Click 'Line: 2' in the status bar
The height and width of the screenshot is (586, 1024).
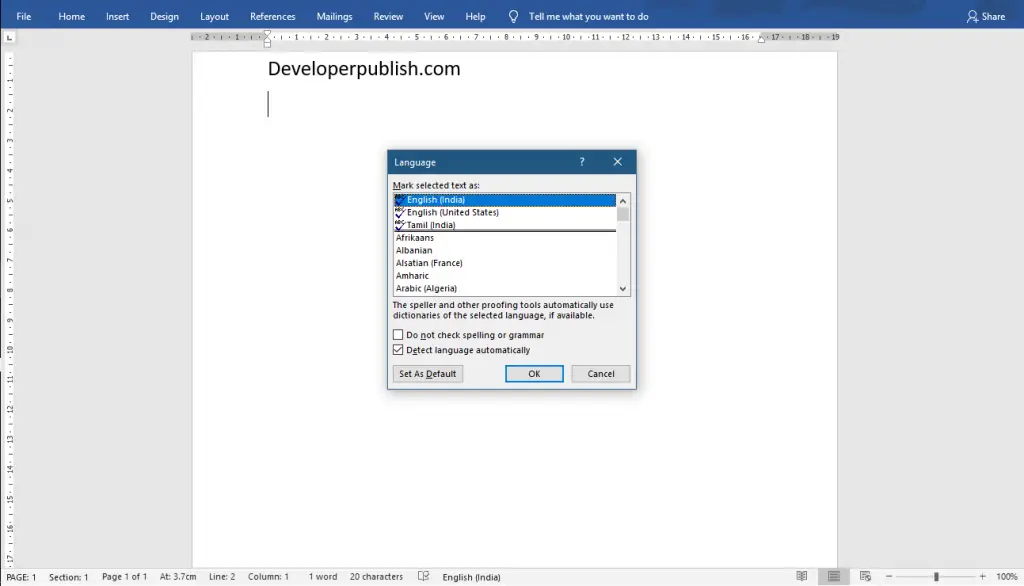222,577
